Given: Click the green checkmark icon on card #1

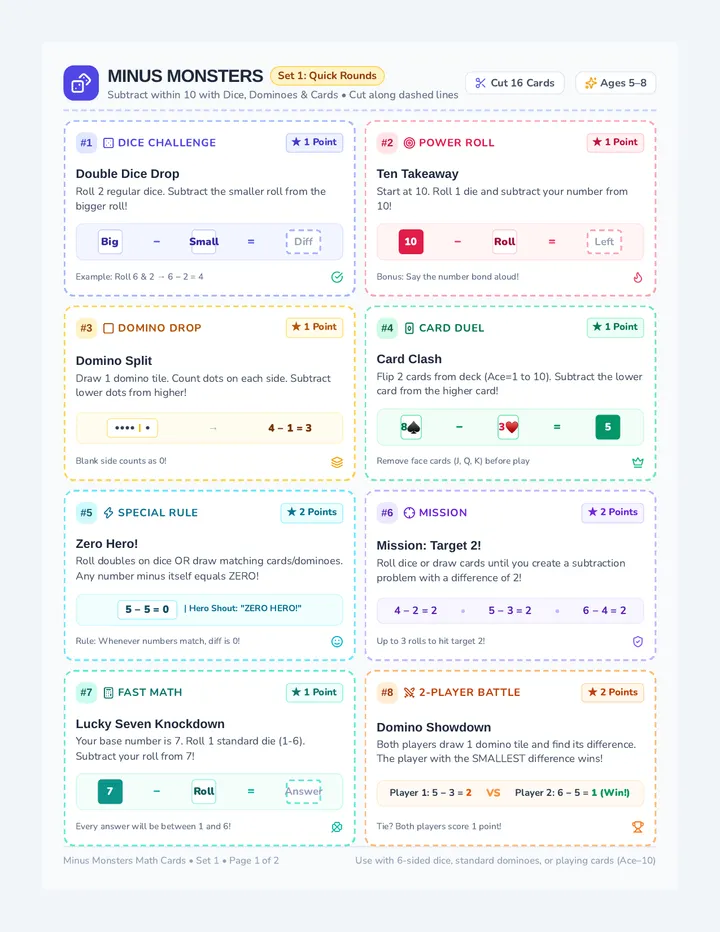Looking at the screenshot, I should pos(337,277).
